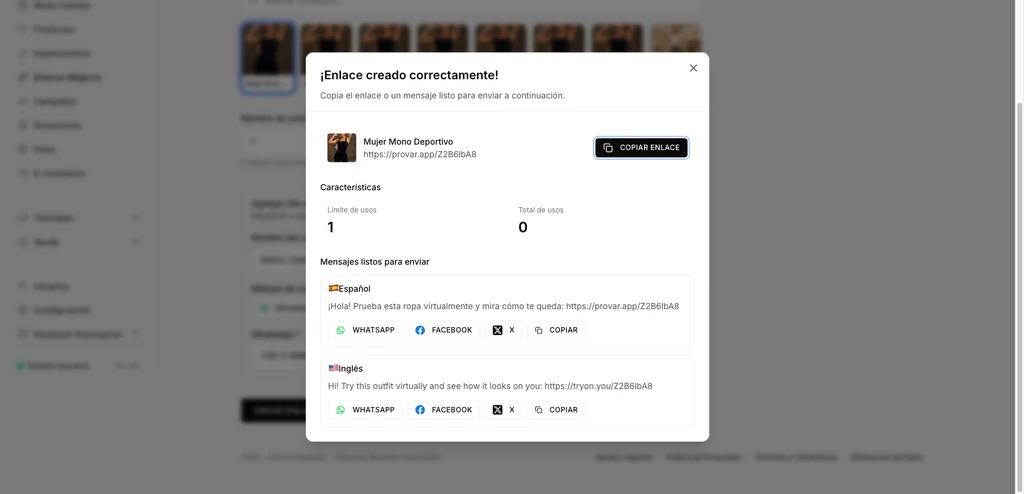The height and width of the screenshot is (494, 1024).
Task: Close the link created dialog
Action: coord(694,68)
